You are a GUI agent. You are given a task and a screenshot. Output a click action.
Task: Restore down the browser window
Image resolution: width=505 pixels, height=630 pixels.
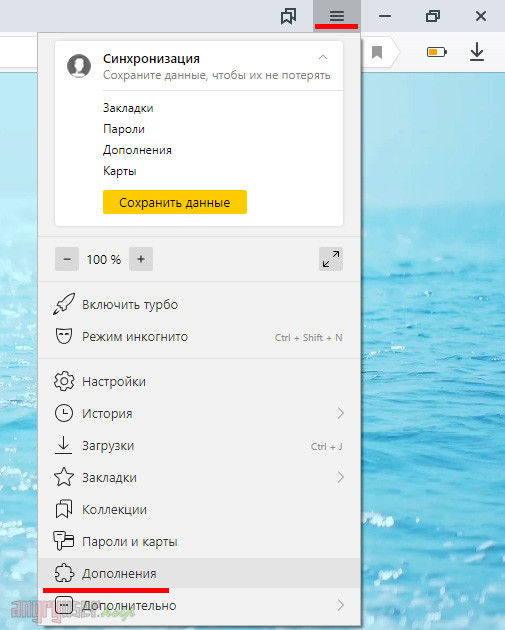[433, 16]
